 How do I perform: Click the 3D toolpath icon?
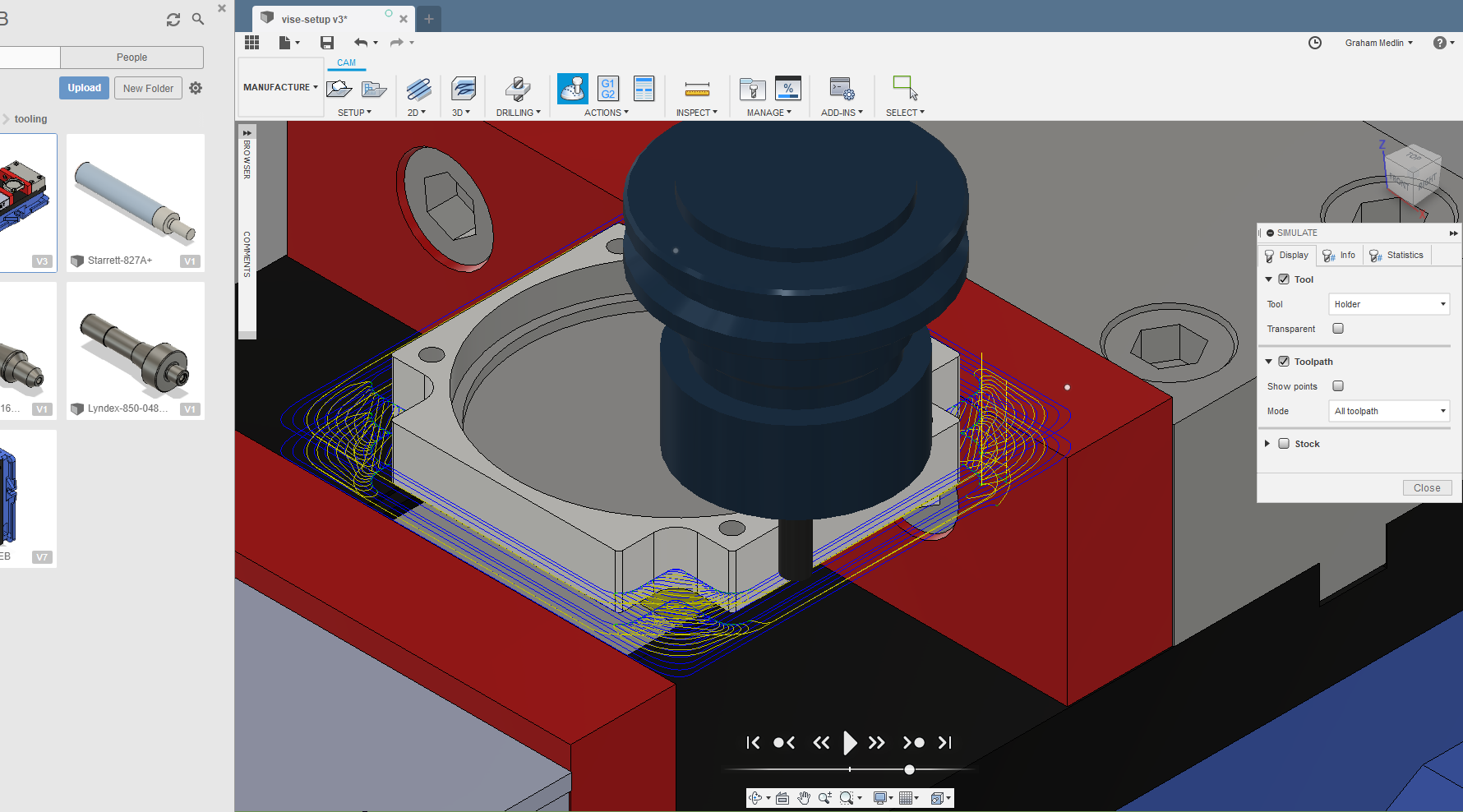click(x=464, y=89)
